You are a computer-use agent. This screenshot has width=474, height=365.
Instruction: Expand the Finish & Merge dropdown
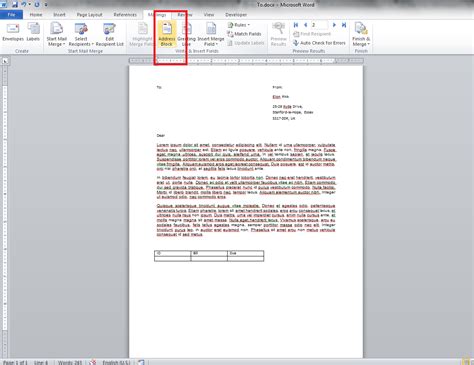[x=361, y=35]
